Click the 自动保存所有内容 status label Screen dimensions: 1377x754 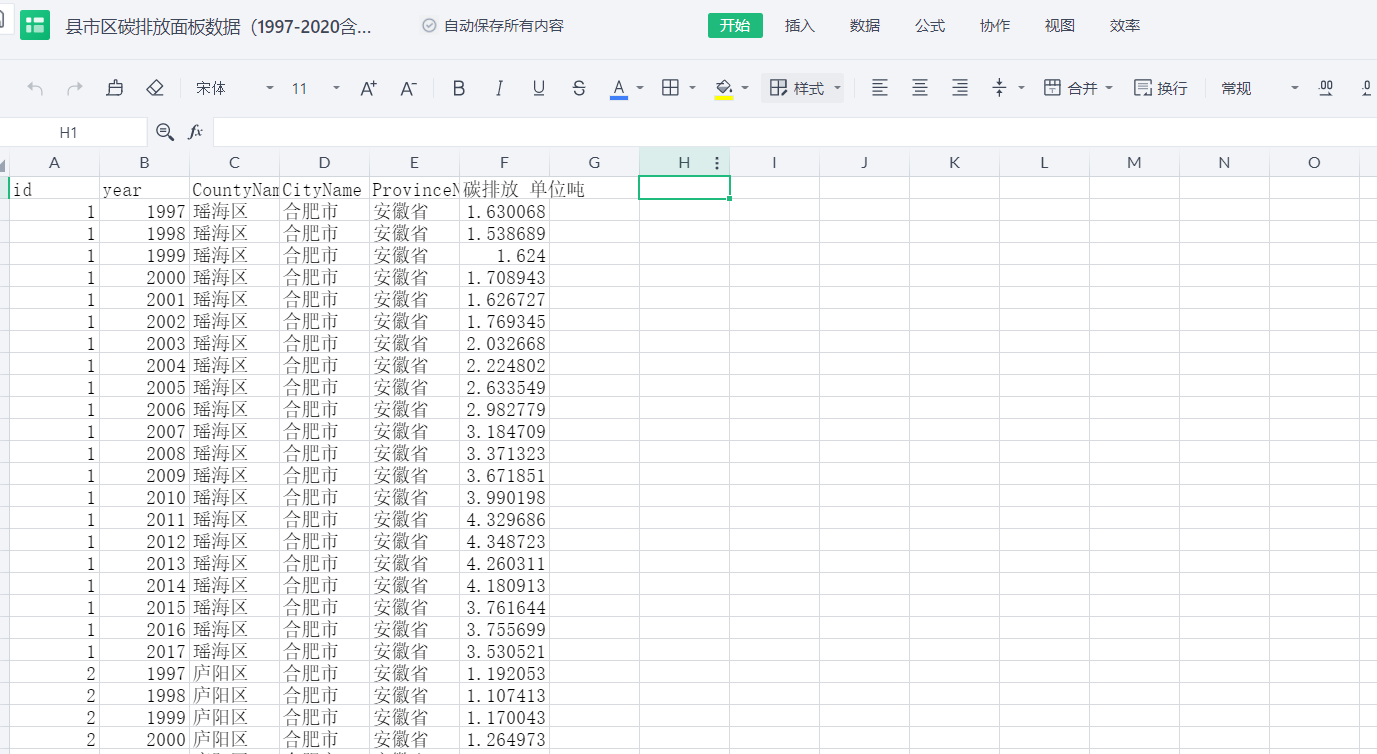pyautogui.click(x=504, y=26)
